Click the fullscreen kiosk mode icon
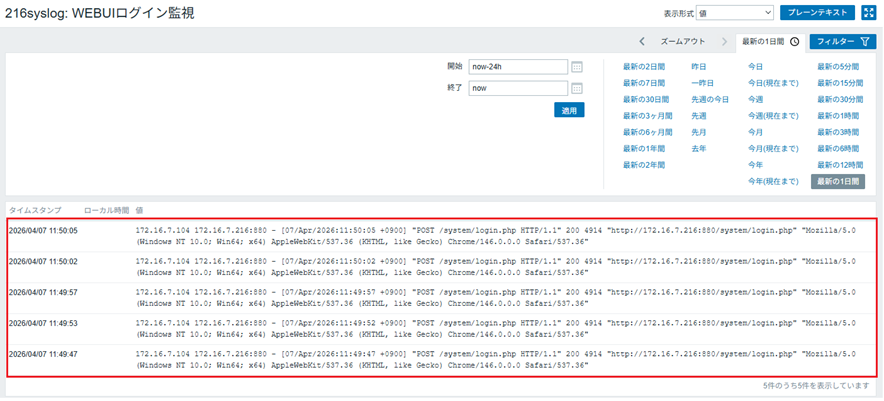Screen dimensions: 884x401 click(x=868, y=13)
